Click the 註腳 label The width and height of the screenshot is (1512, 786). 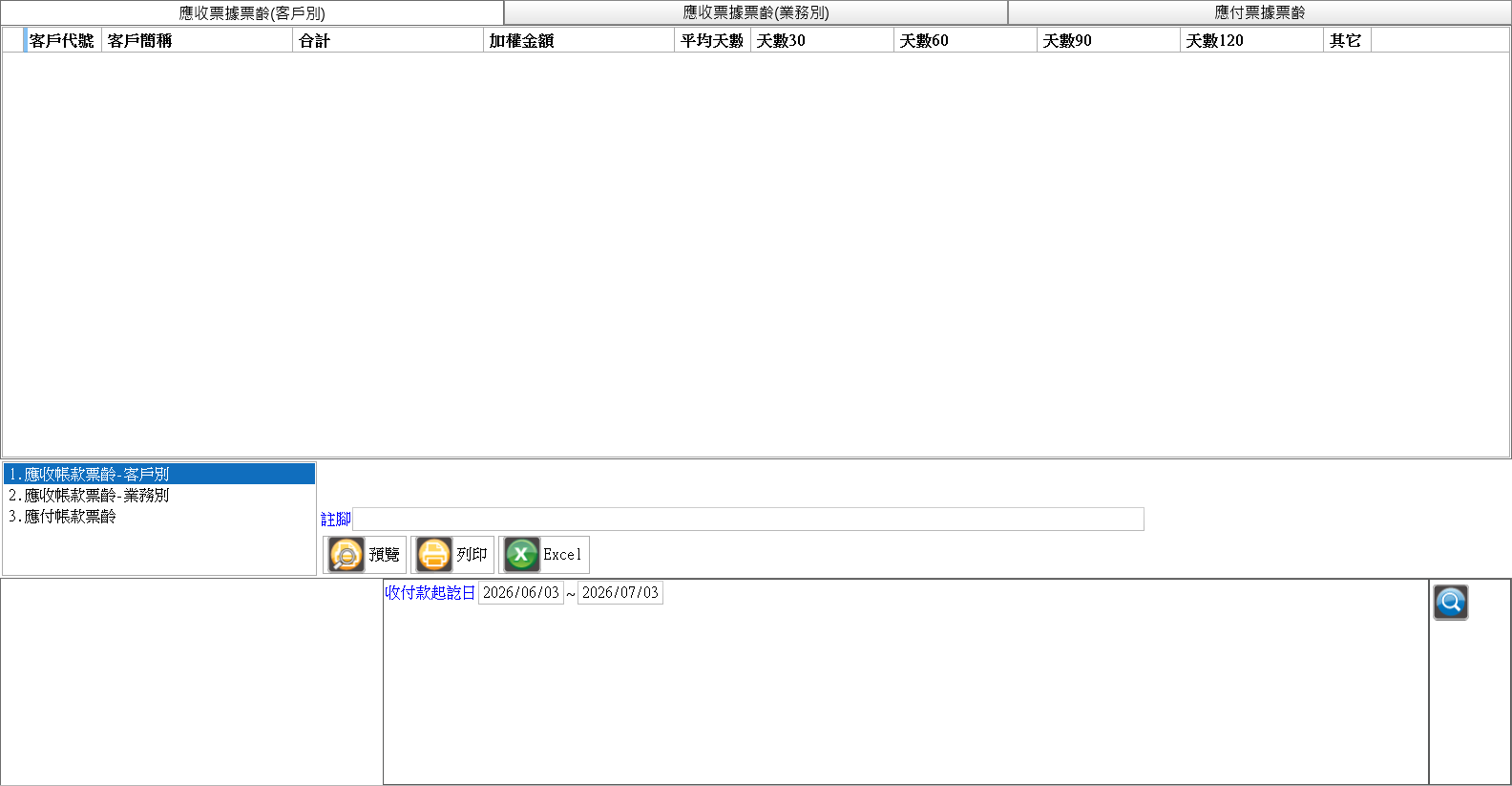tap(336, 520)
